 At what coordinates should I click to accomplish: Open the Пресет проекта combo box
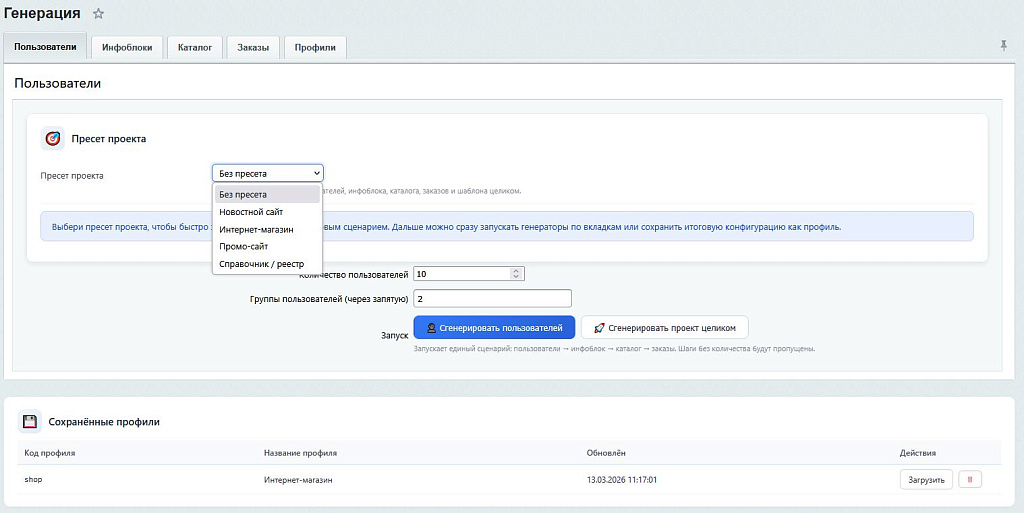pyautogui.click(x=267, y=173)
